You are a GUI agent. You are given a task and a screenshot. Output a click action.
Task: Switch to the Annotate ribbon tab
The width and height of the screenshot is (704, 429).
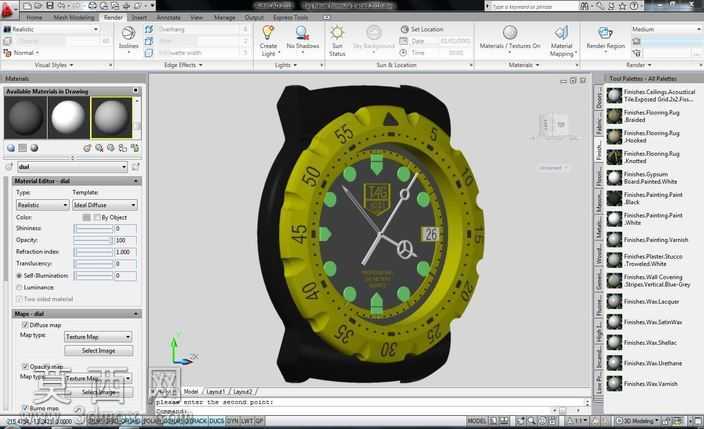coord(168,18)
